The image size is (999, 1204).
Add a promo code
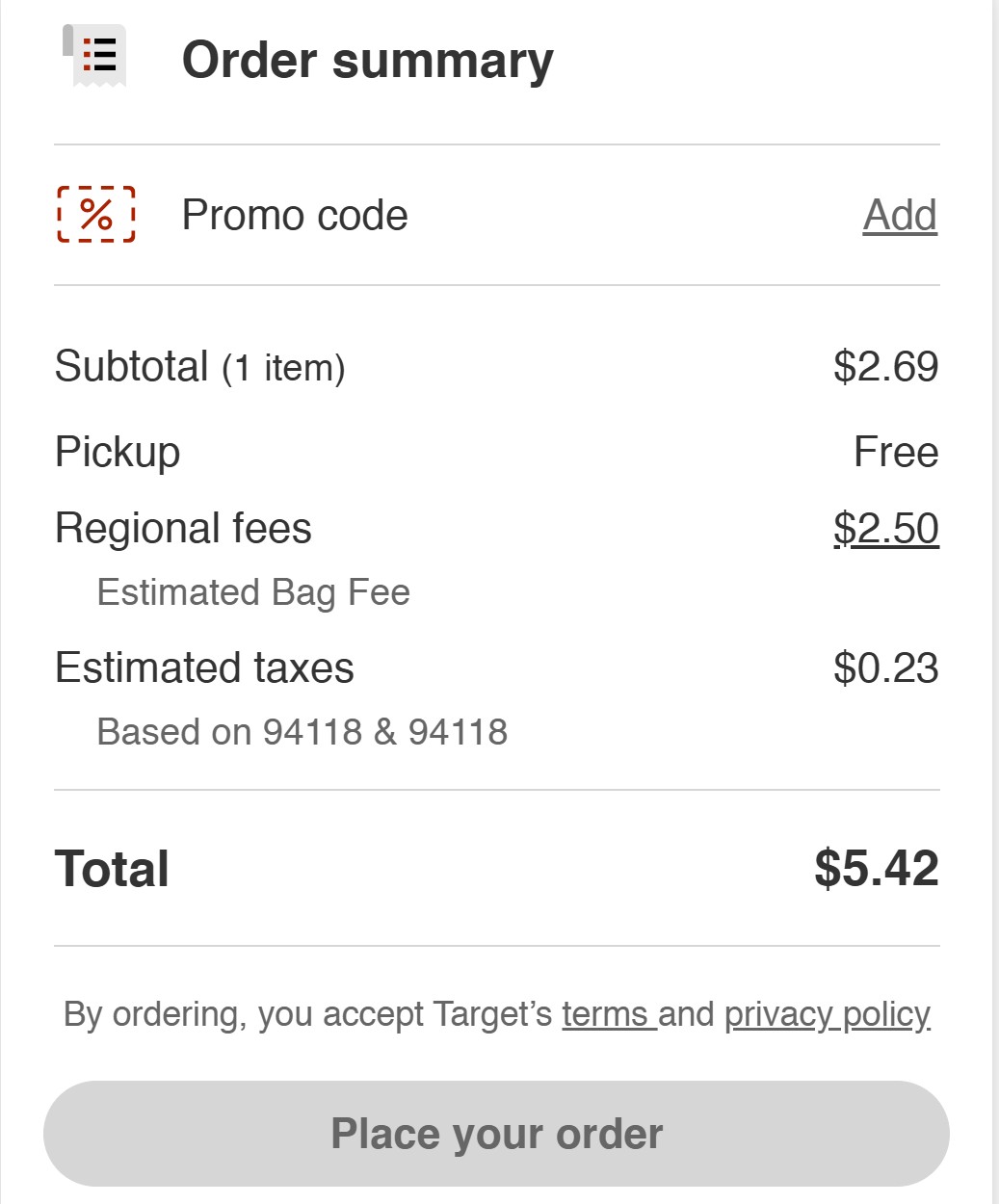pos(899,215)
